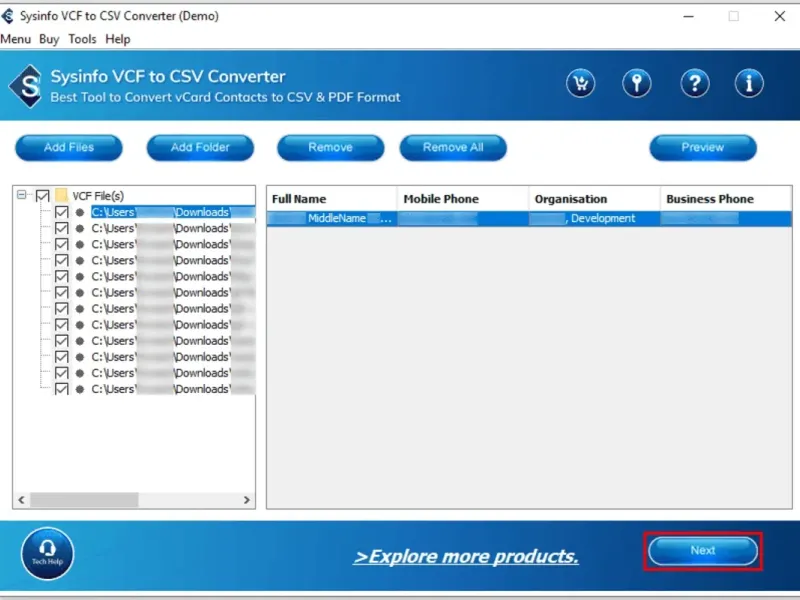Screen dimensions: 800x600
Task: Close the VCF to CSV Converter window
Action: click(x=780, y=16)
